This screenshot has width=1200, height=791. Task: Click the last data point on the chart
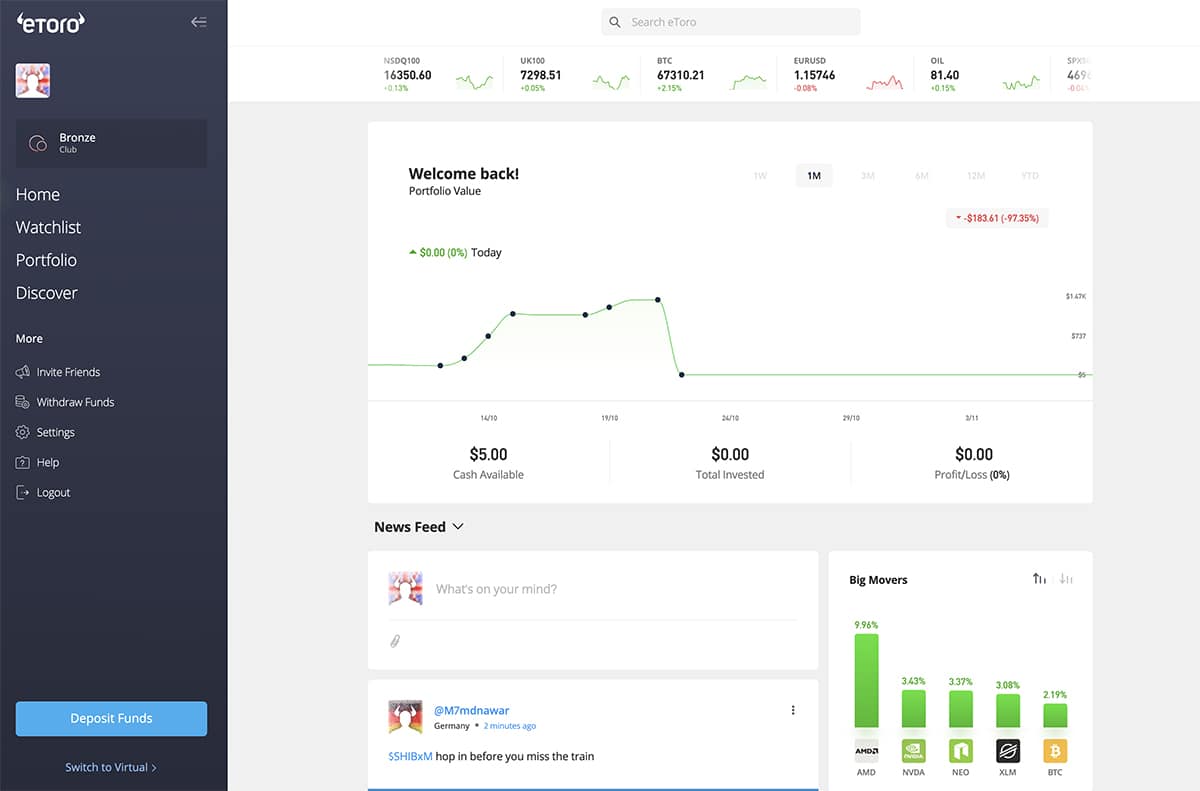click(x=682, y=375)
